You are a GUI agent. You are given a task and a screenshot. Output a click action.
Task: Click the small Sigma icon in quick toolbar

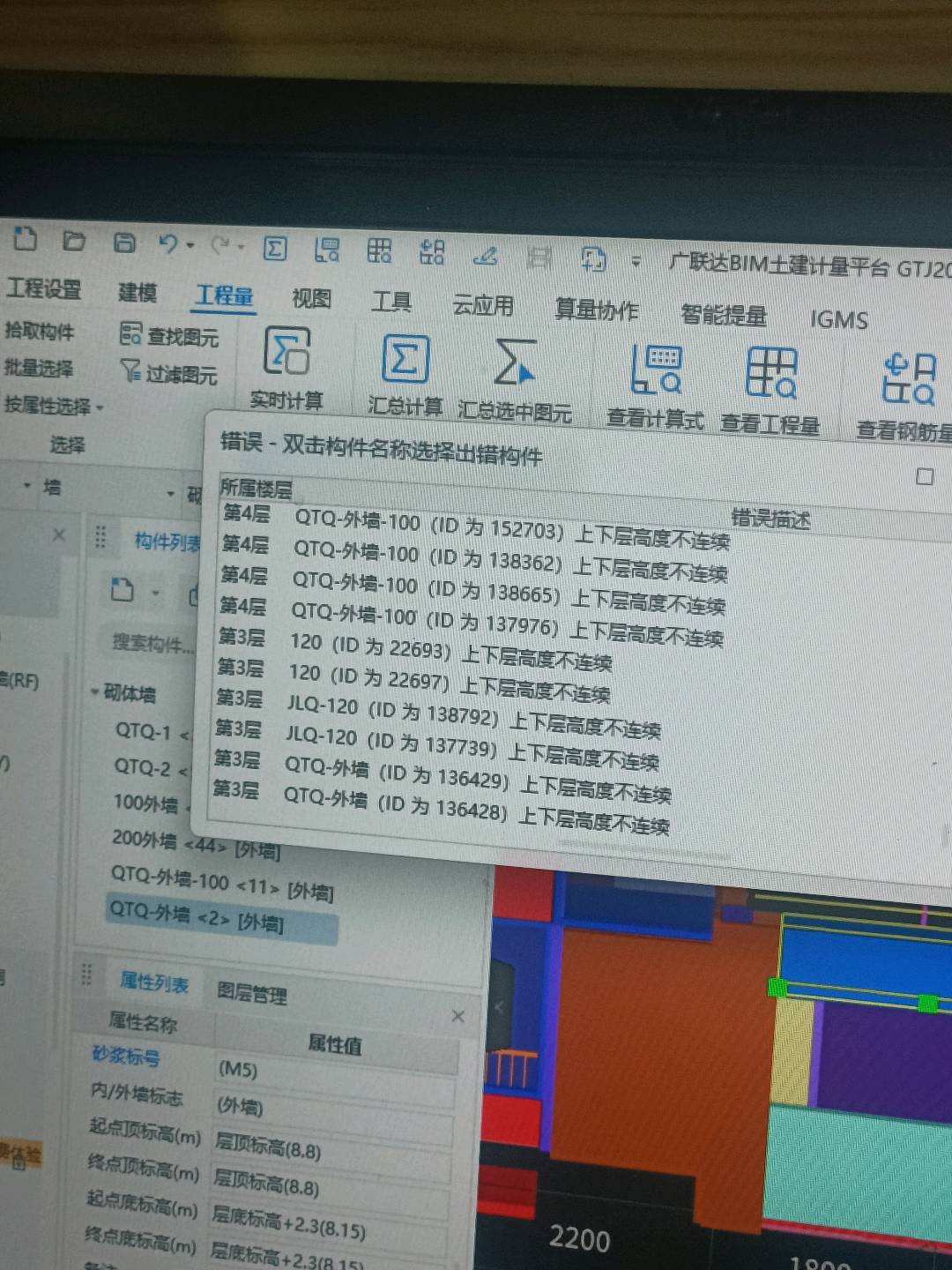coord(275,249)
